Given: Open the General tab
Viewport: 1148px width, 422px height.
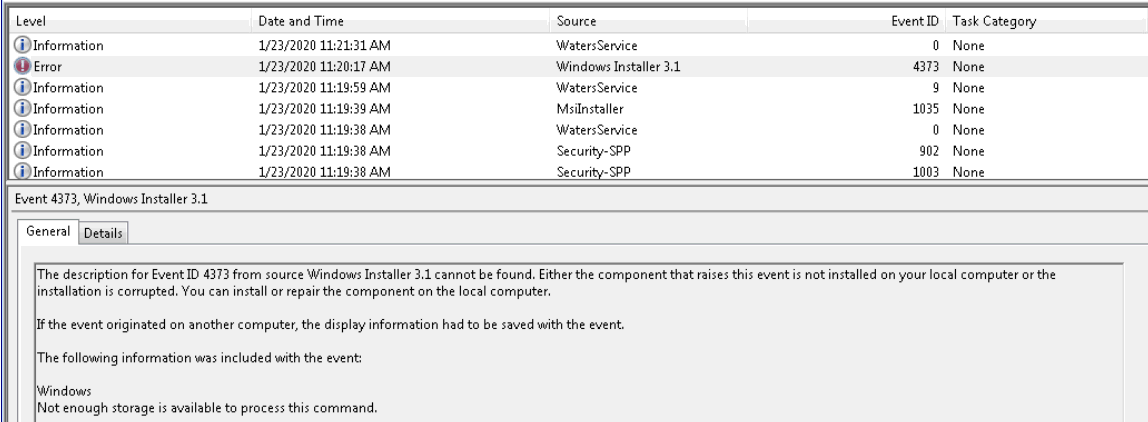Looking at the screenshot, I should (x=48, y=232).
